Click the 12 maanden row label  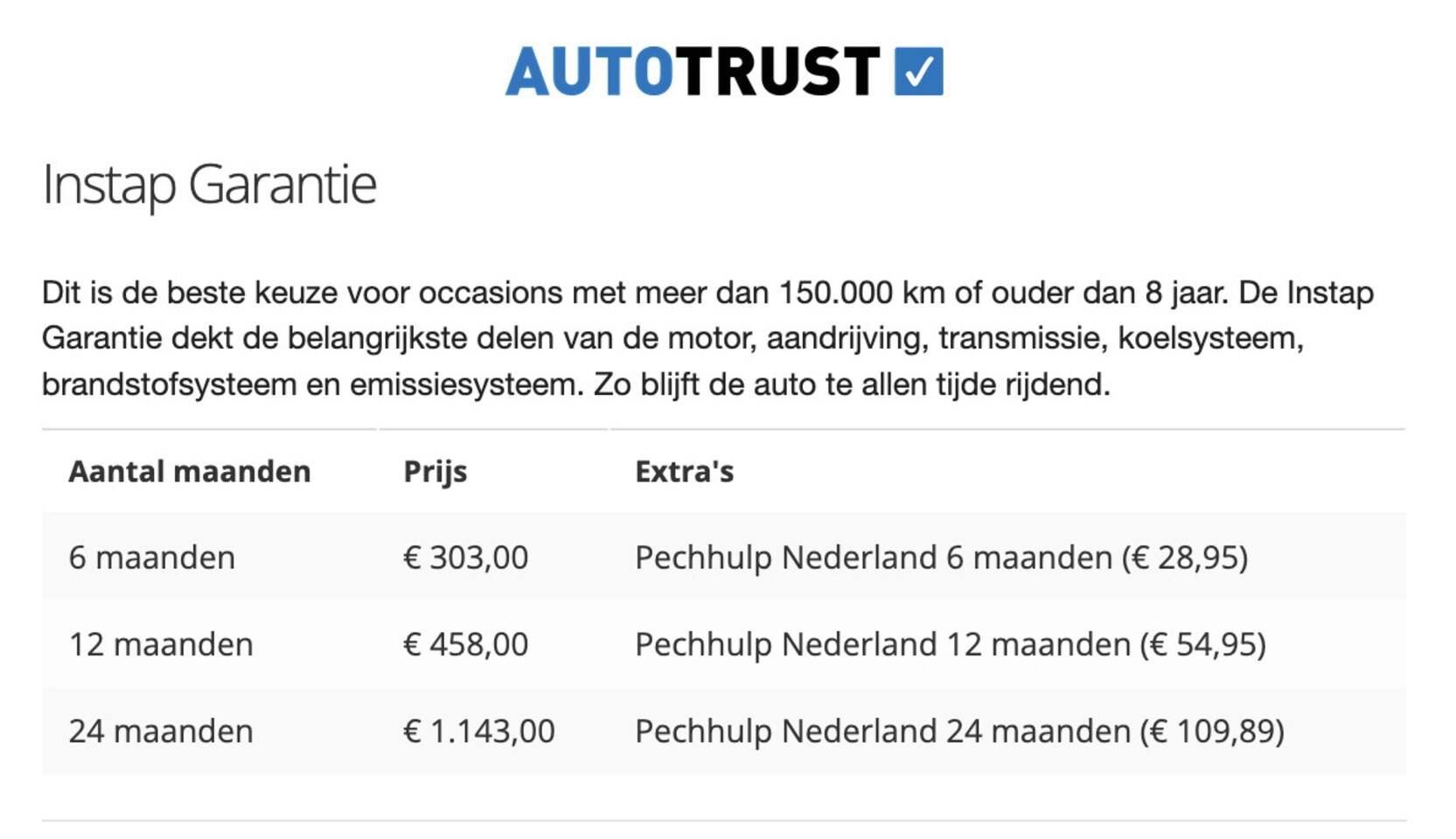point(161,644)
